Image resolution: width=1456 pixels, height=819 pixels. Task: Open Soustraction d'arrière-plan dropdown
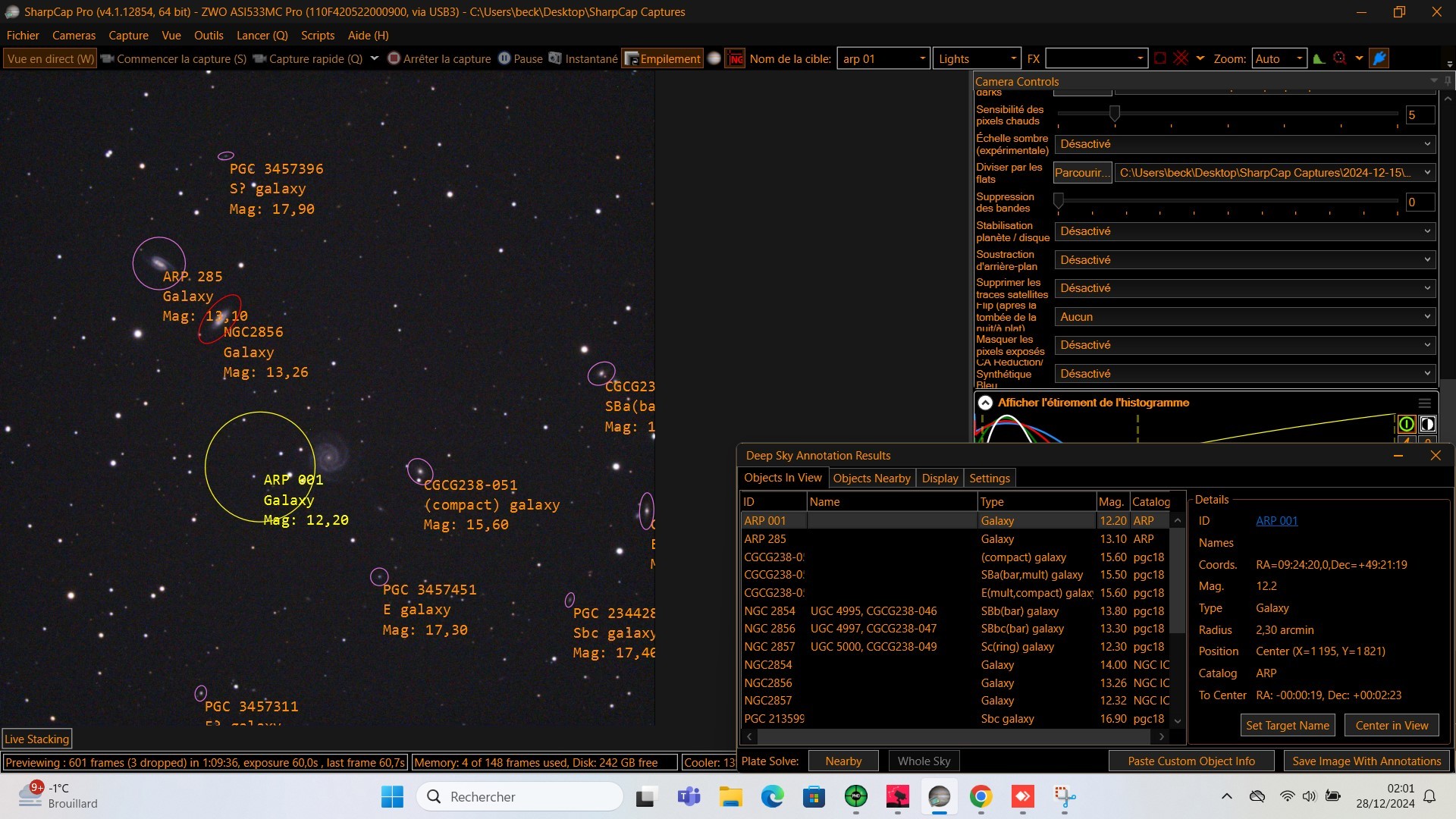tap(1244, 260)
